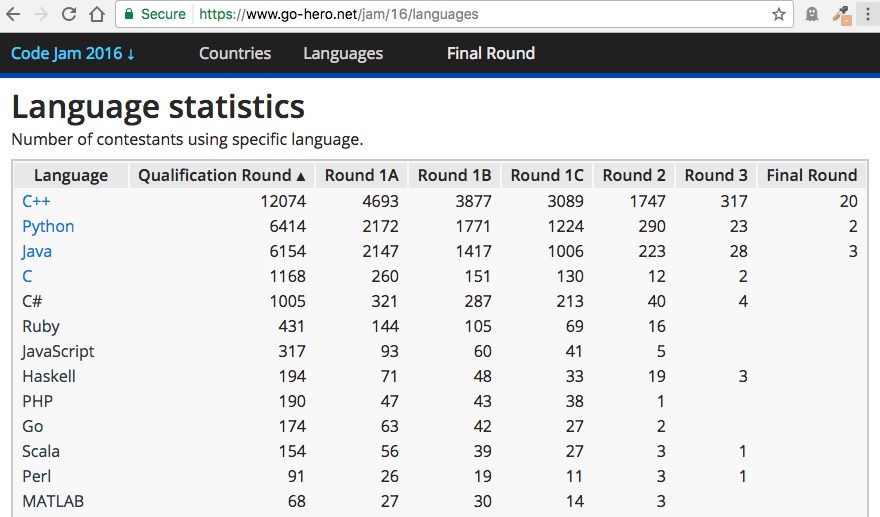
Task: Click MATLAB Round 1B value 30
Action: click(482, 501)
